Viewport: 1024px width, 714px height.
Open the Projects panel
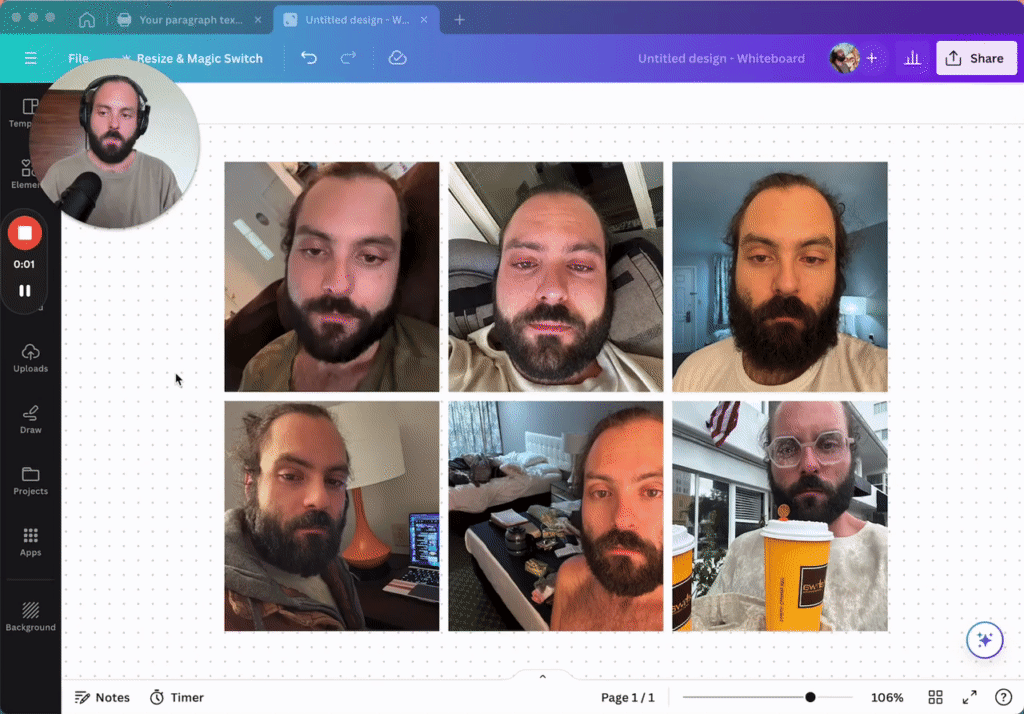pos(30,481)
